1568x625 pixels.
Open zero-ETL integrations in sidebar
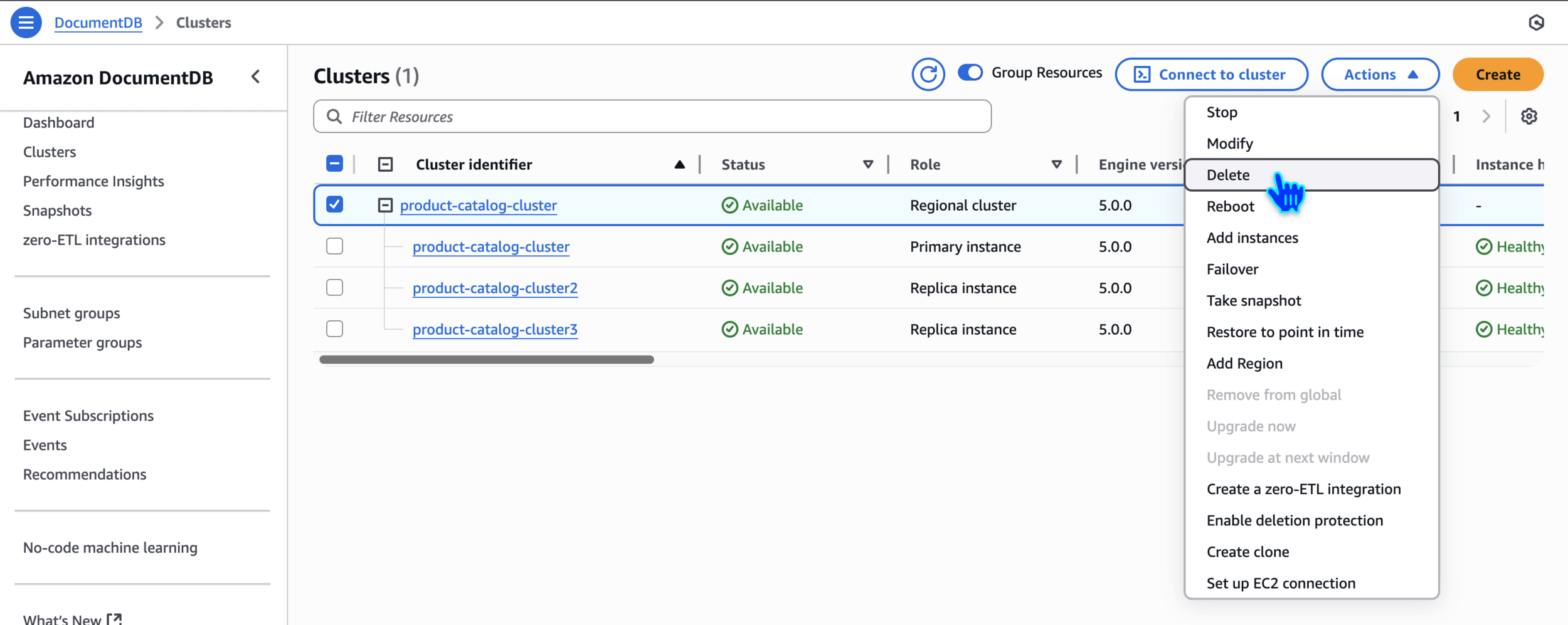[x=94, y=239]
